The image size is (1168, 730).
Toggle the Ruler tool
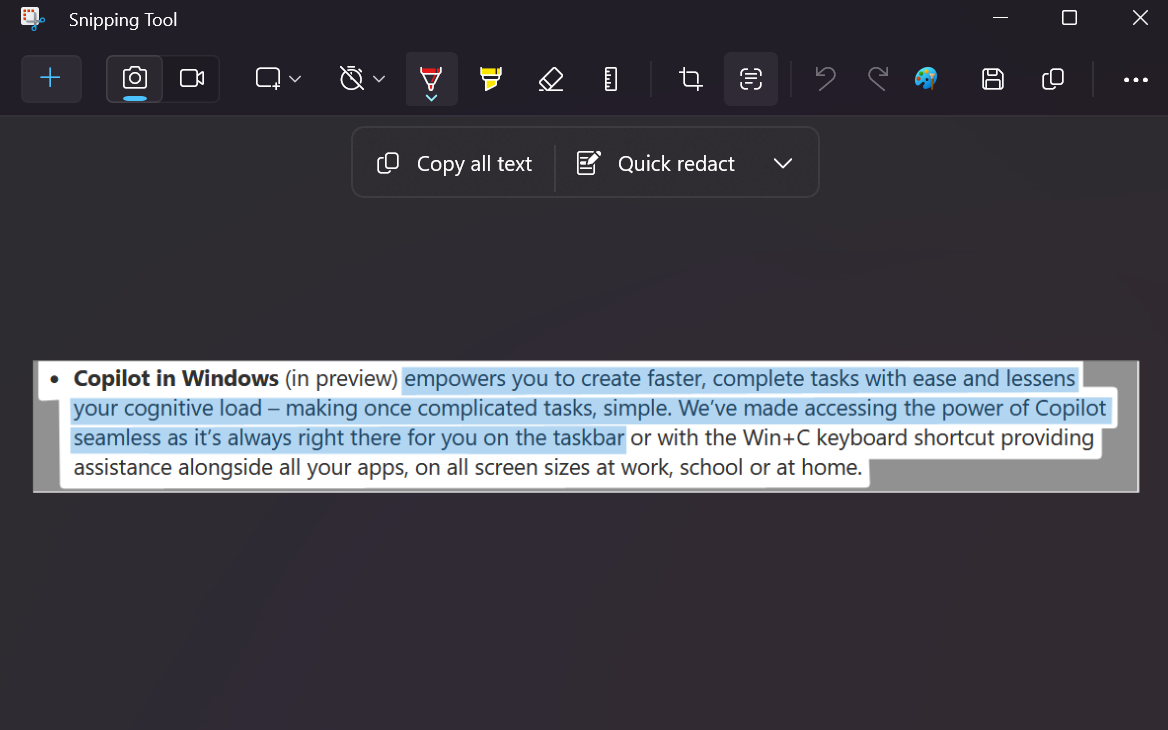point(611,78)
